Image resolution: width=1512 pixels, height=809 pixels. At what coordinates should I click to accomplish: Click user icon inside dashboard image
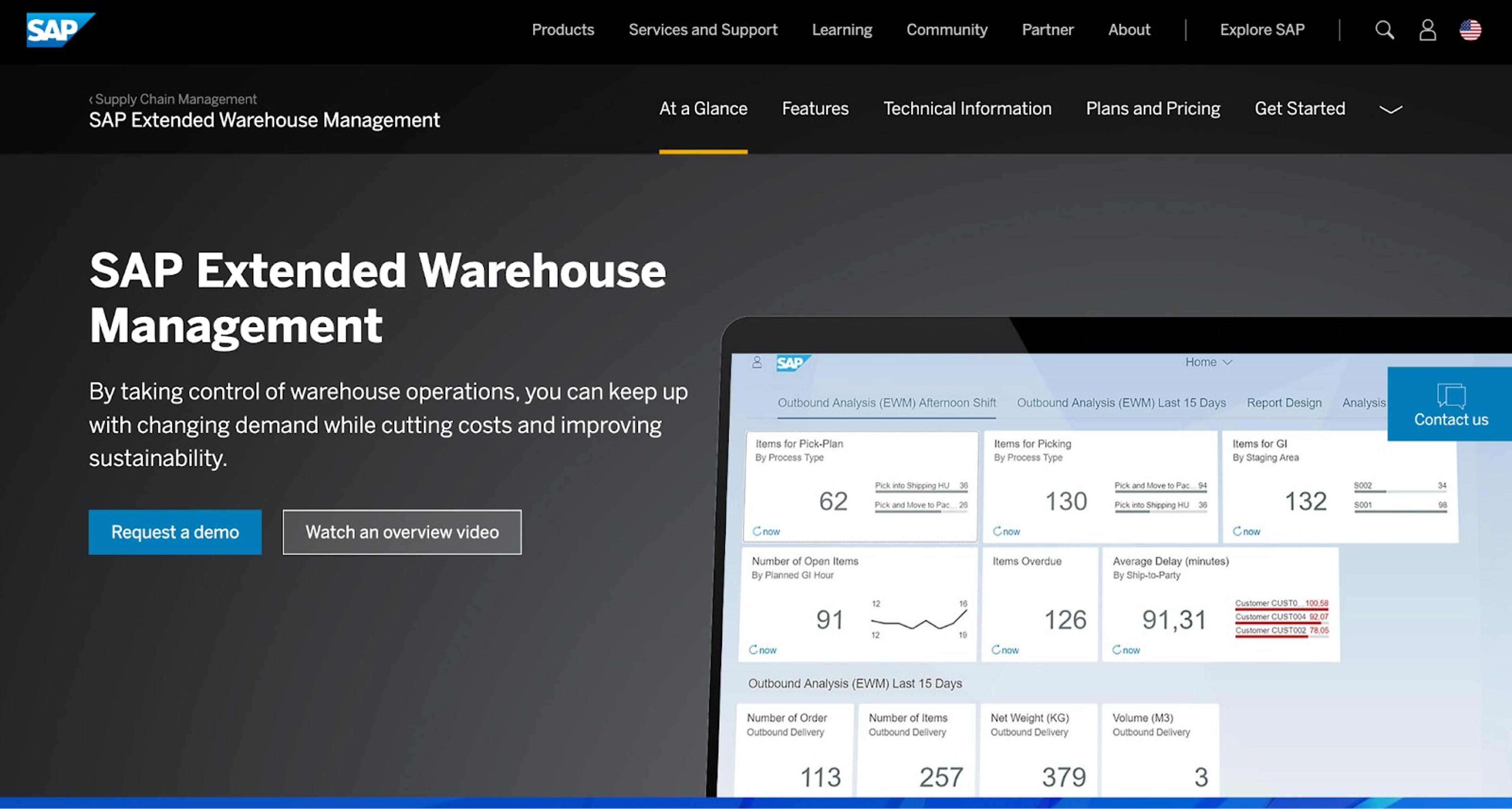(x=757, y=362)
